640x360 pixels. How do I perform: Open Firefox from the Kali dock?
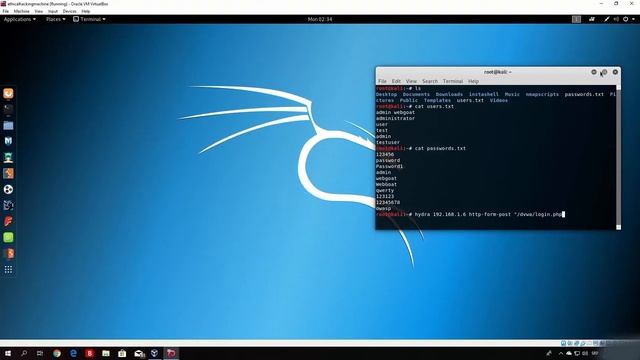(8, 93)
